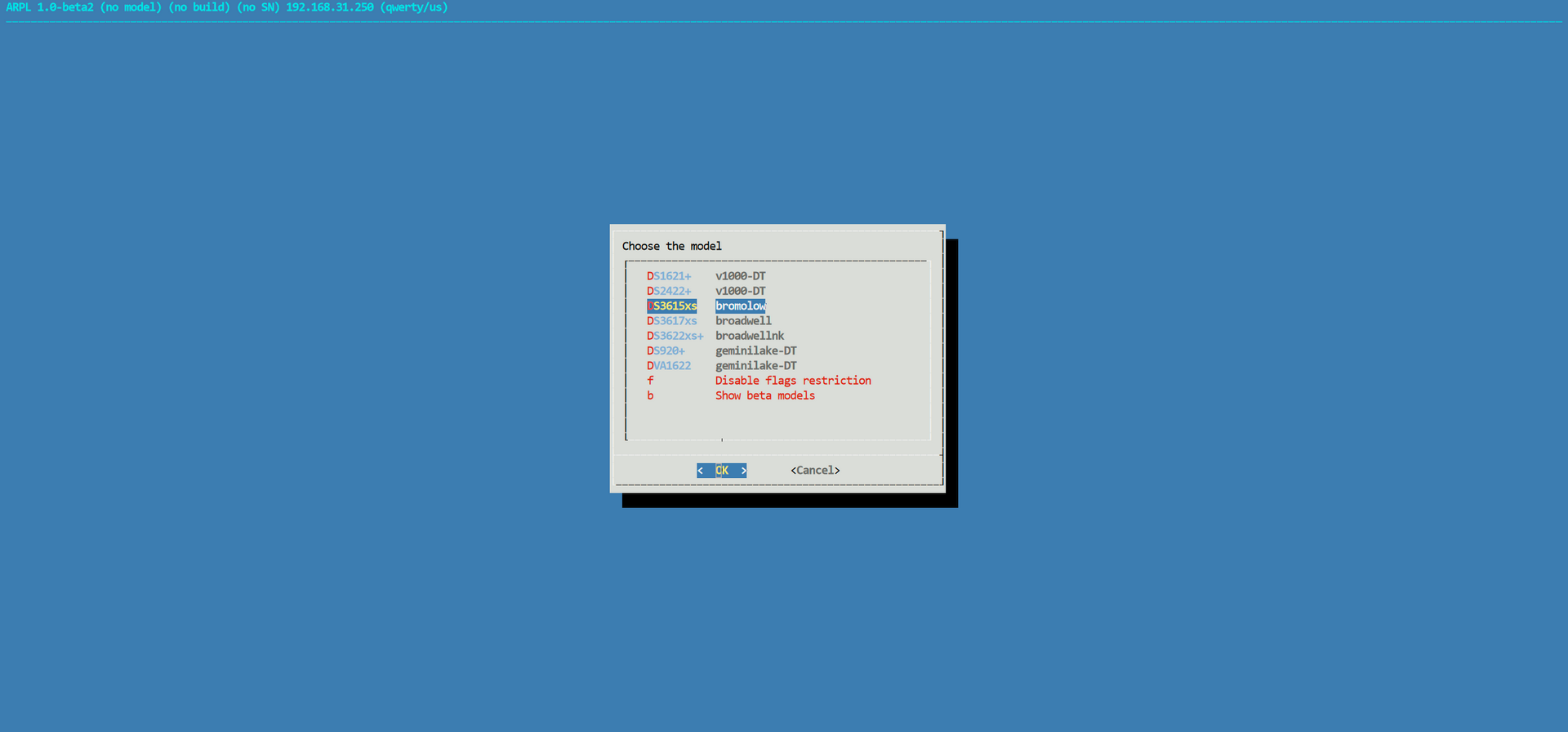Click the IP address 192.168.31.250
1568x732 pixels.
330,7
